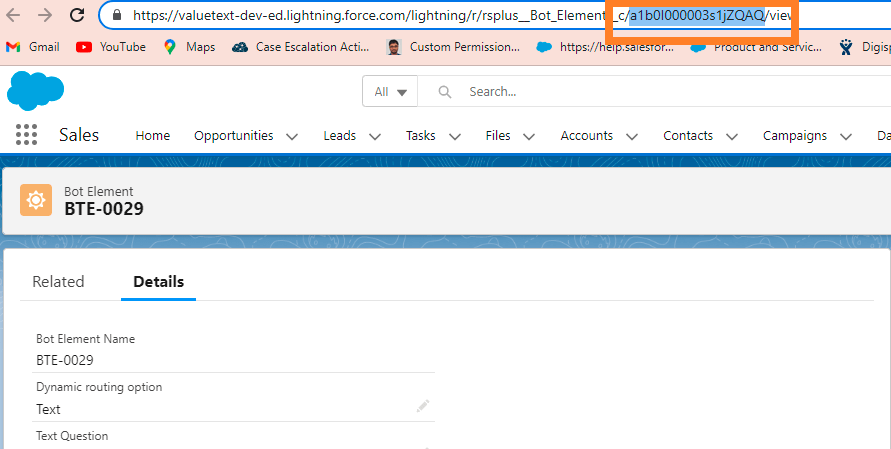The image size is (891, 449).
Task: Expand the Leads menu chevron
Action: point(375,136)
